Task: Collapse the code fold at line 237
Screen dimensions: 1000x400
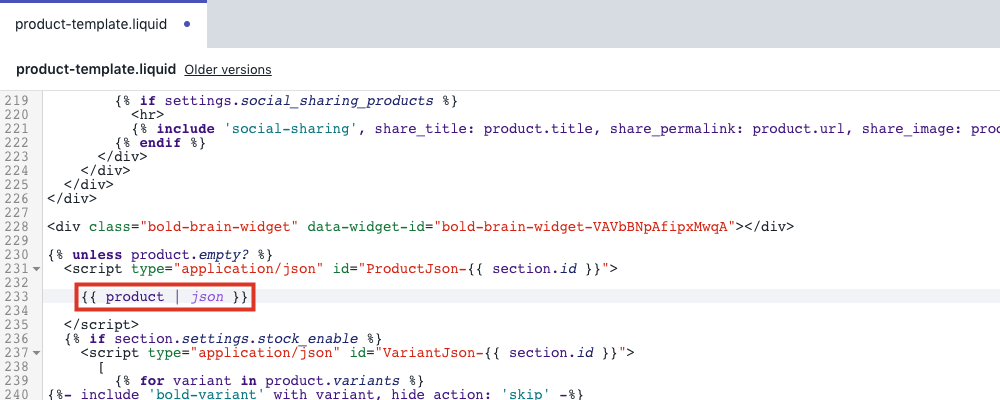Action: tap(36, 353)
